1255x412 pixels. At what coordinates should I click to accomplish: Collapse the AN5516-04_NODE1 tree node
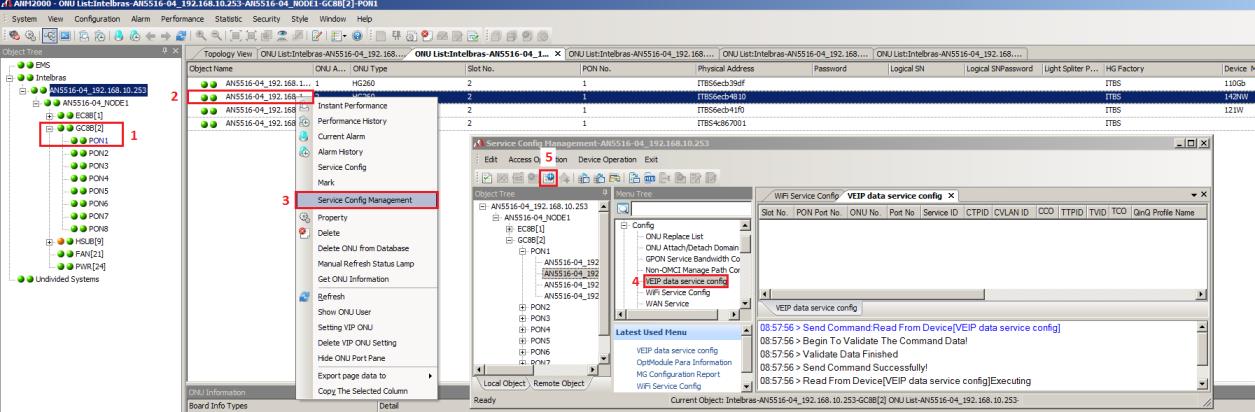(36, 102)
